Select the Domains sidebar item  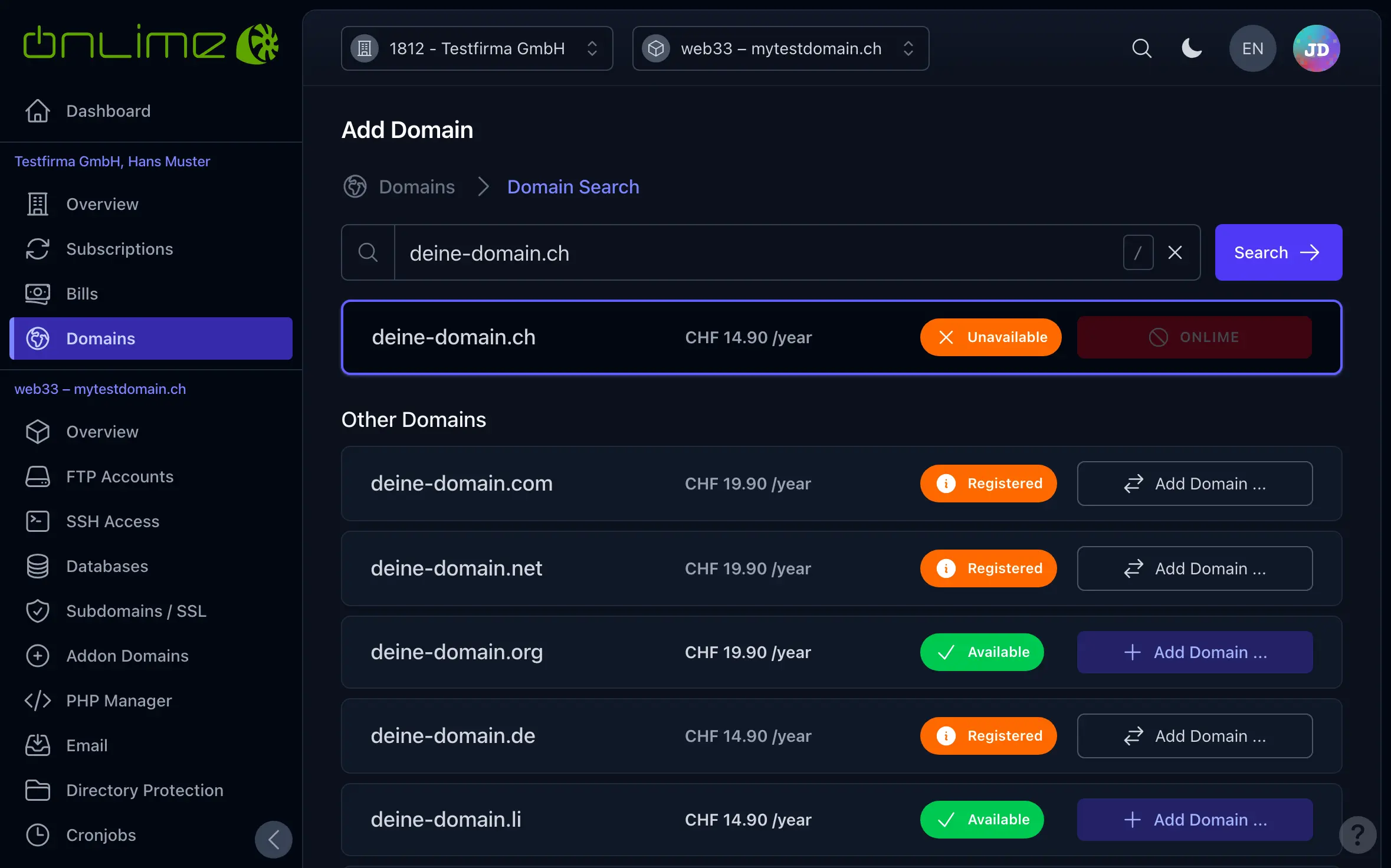click(151, 338)
